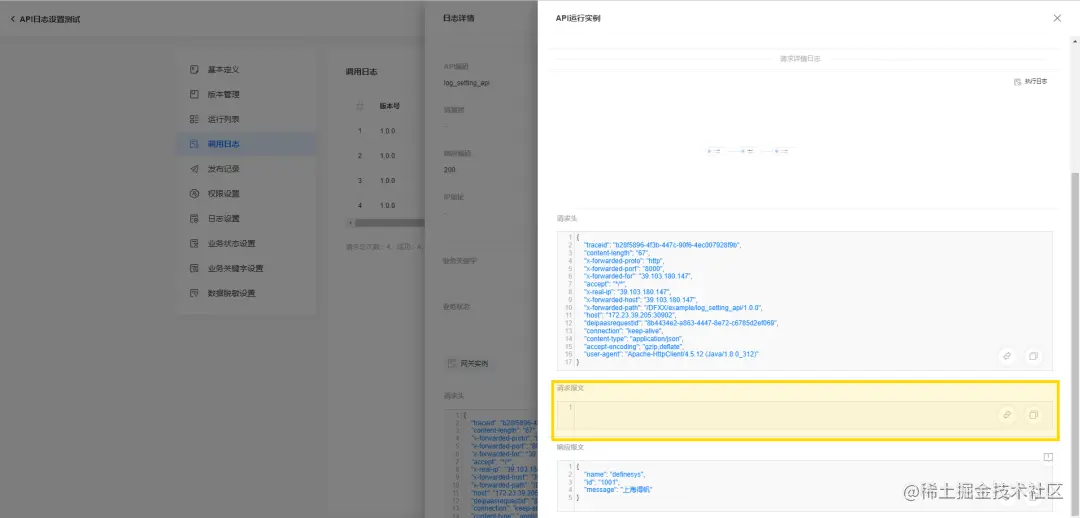Click the 权限设置 sidebar icon
1080x518 pixels.
[194, 194]
